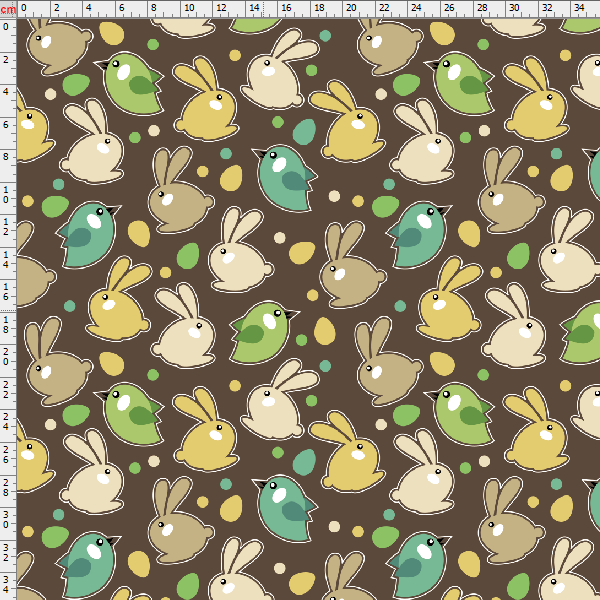
Task: Click 22 on the vertical ruler
Action: pos(6,390)
